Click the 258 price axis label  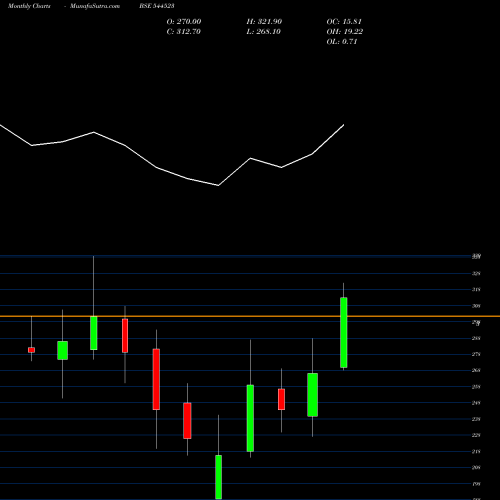point(476,387)
